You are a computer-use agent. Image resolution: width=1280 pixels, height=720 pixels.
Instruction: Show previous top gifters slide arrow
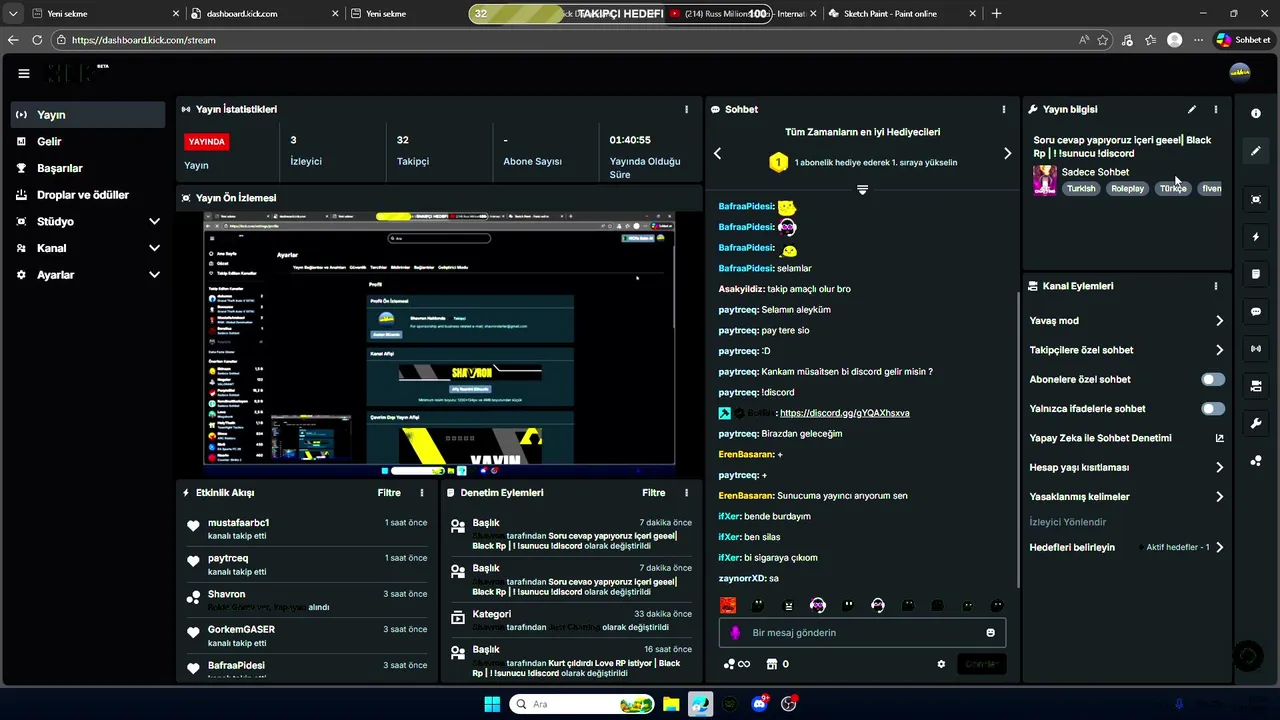pos(717,153)
